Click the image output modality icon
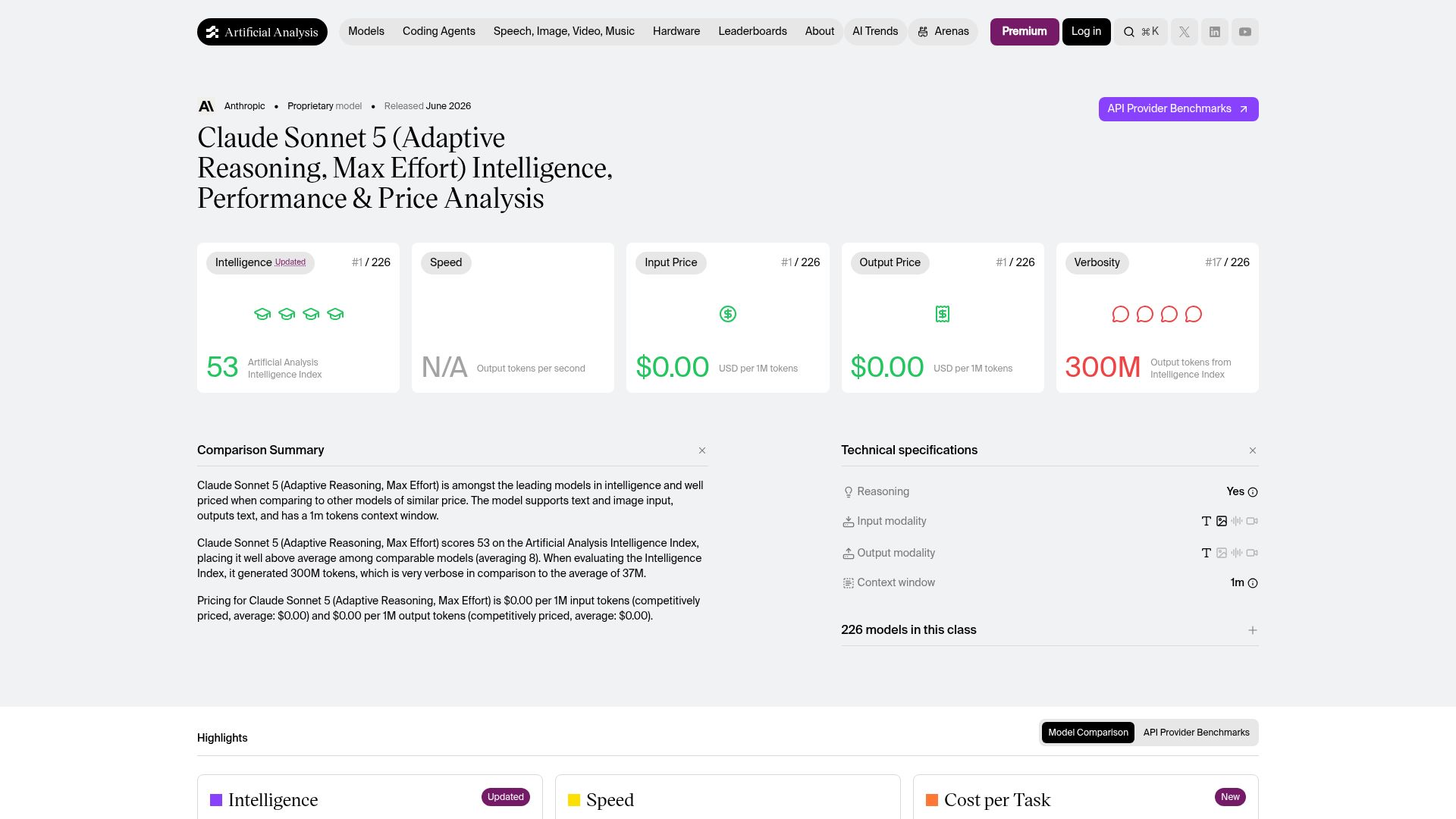1456x819 pixels. click(1222, 553)
